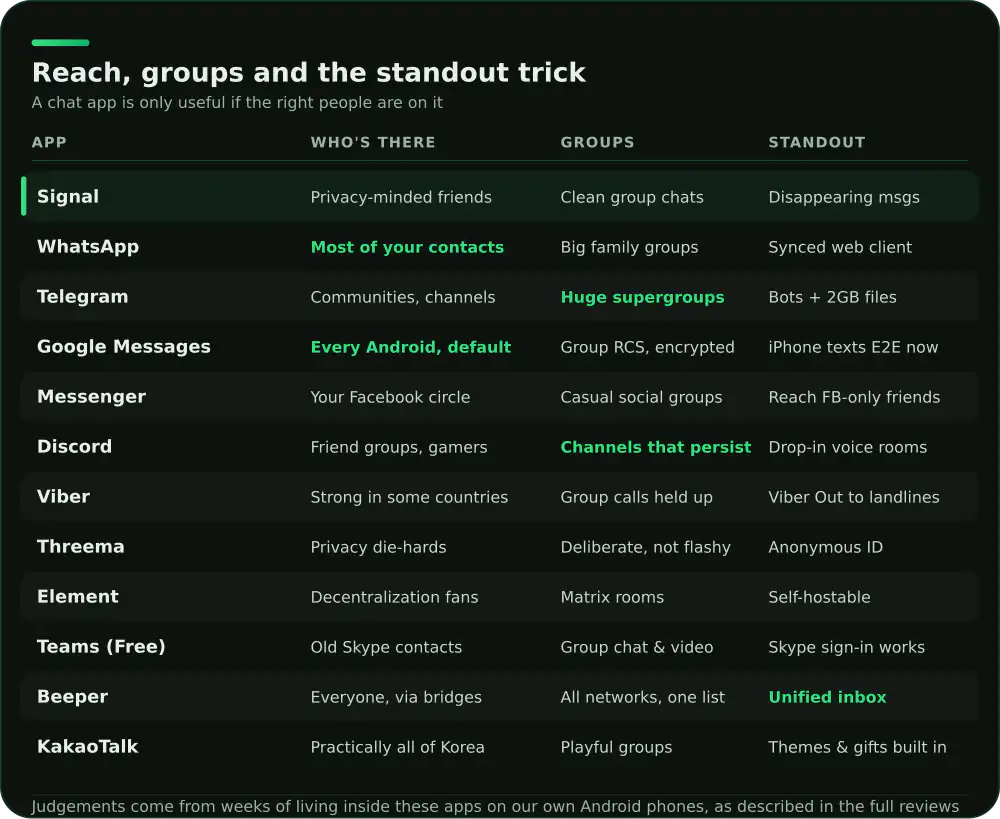This screenshot has height=819, width=1000.
Task: Select 'Bots + 2GB files' cell
Action: (832, 297)
